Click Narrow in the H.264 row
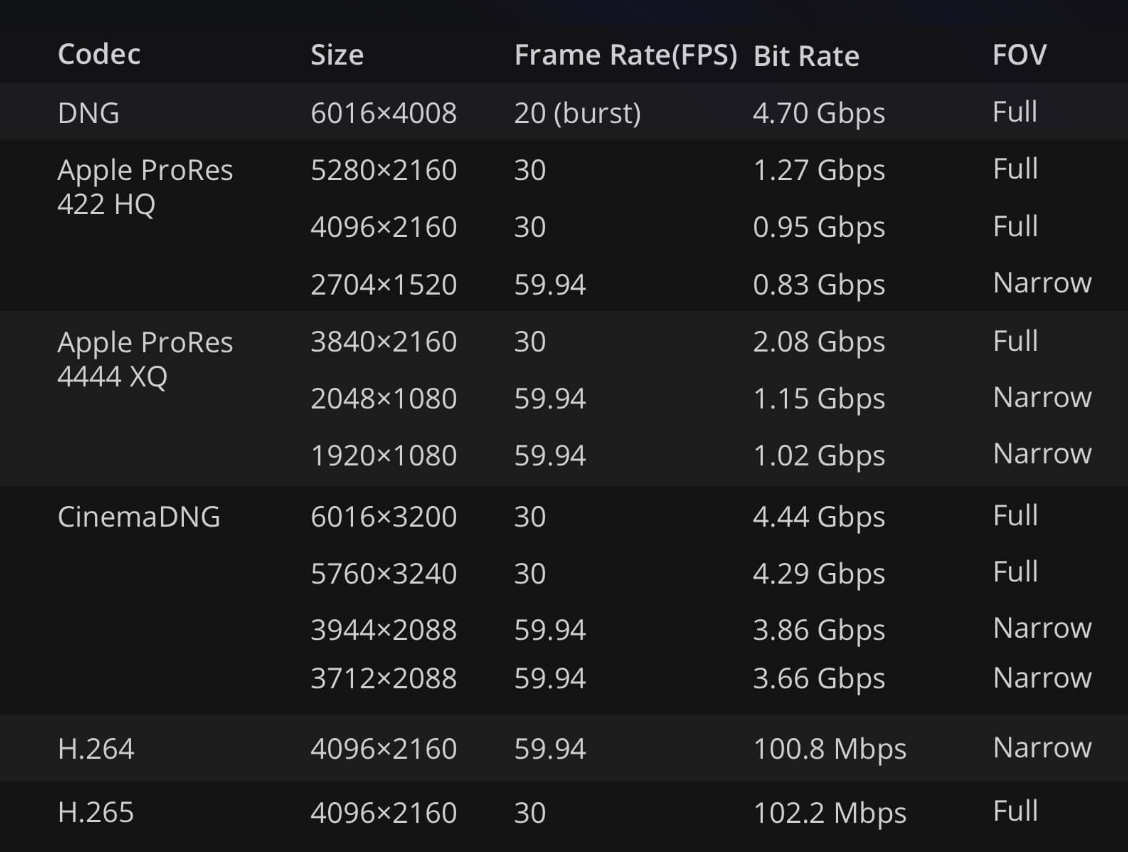Viewport: 1128px width, 852px height. pyautogui.click(x=1042, y=748)
